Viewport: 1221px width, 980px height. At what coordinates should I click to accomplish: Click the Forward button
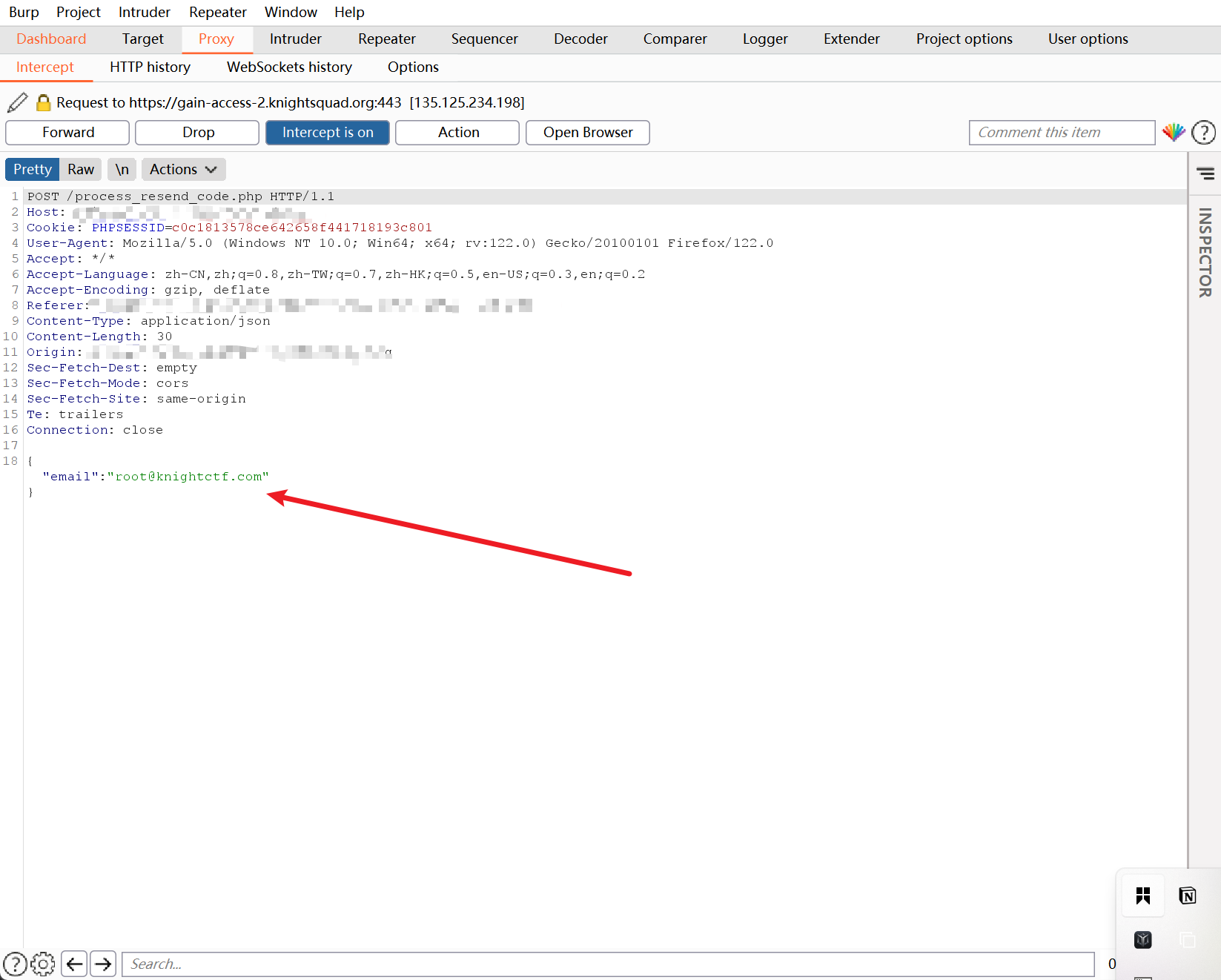pyautogui.click(x=68, y=133)
